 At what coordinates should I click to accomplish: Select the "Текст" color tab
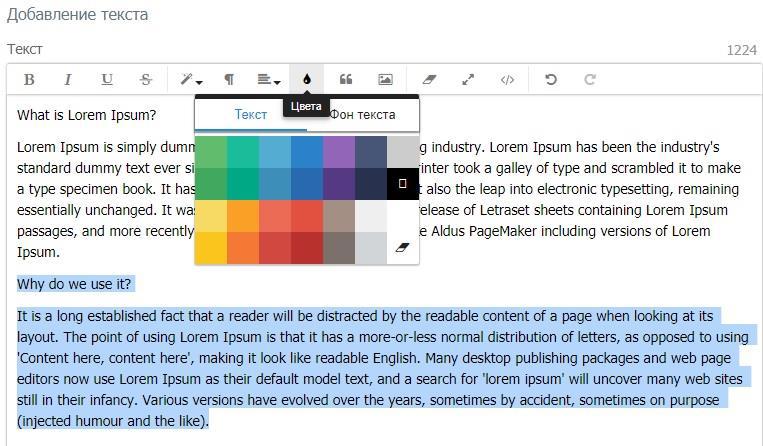(x=250, y=114)
